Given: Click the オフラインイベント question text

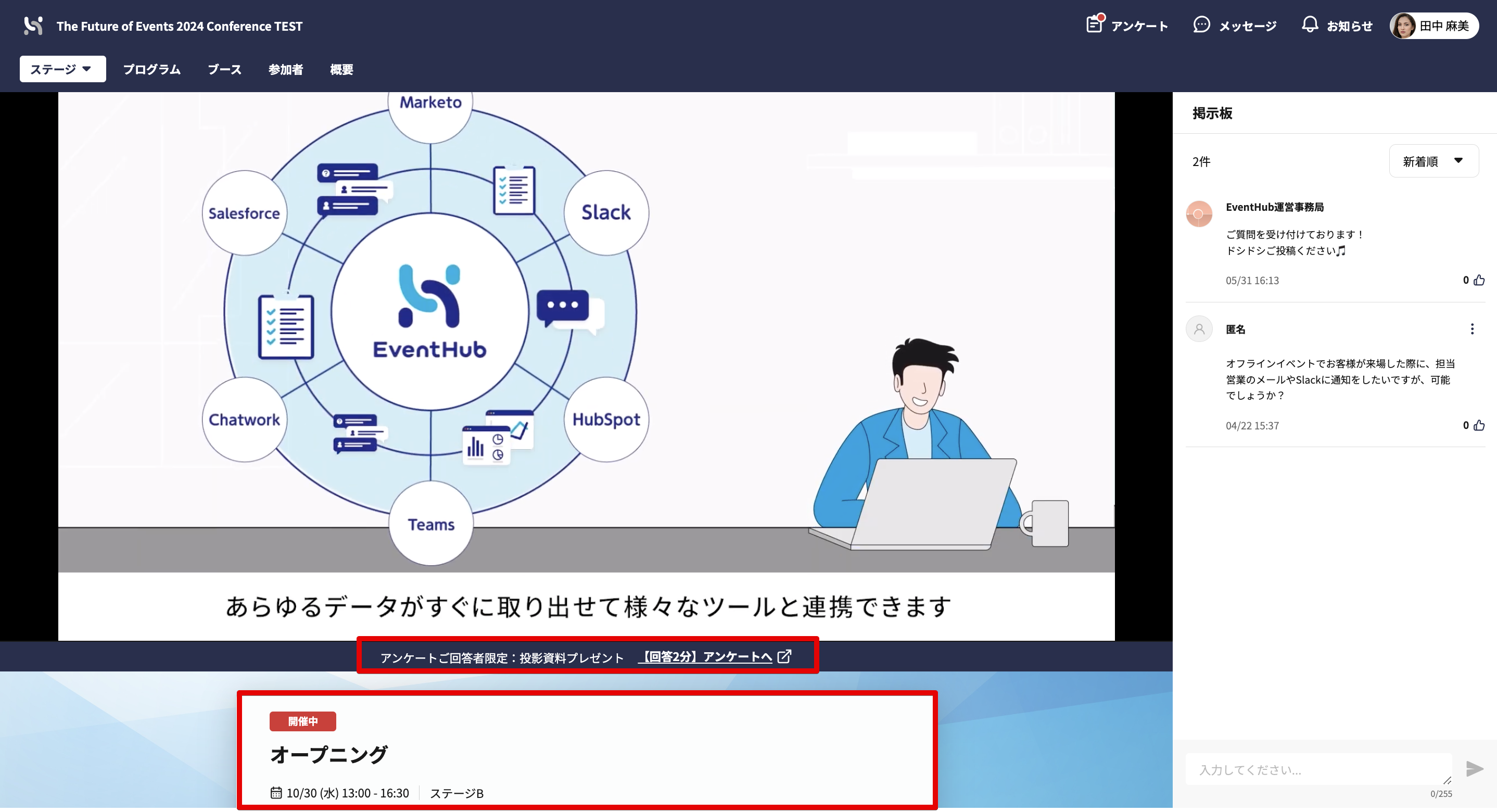Looking at the screenshot, I should click(x=1340, y=379).
